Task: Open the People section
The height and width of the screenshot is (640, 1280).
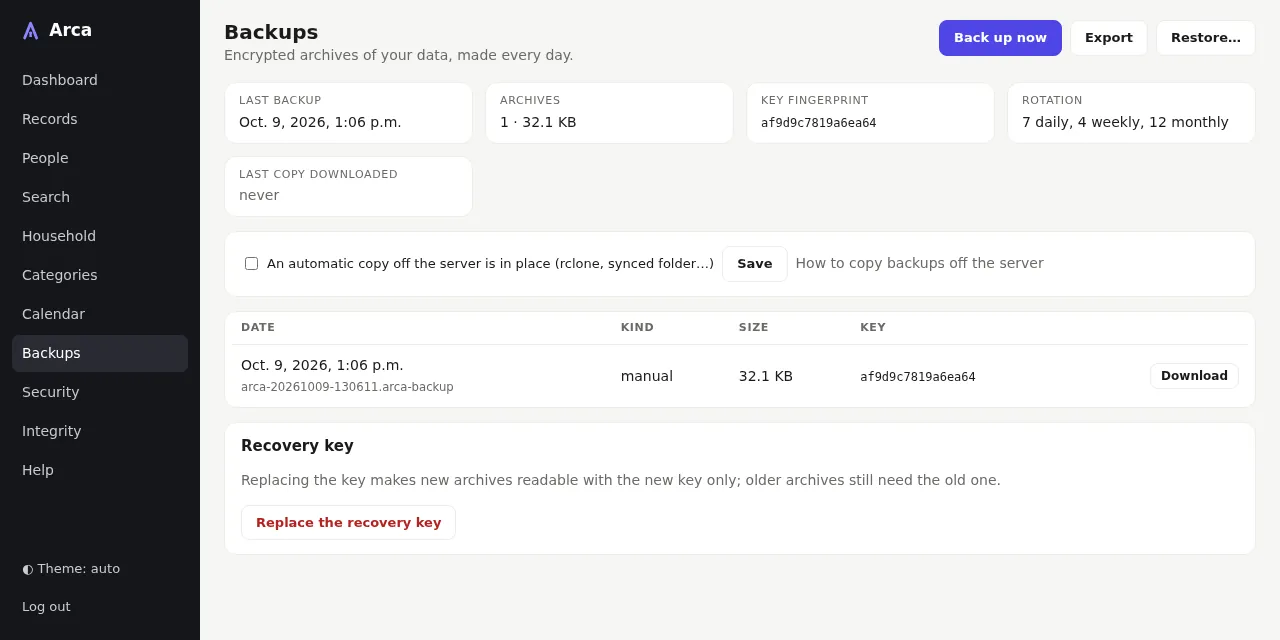Action: click(100, 158)
